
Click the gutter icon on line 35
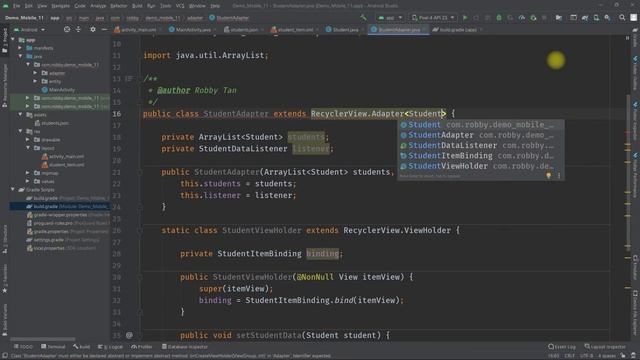point(129,335)
